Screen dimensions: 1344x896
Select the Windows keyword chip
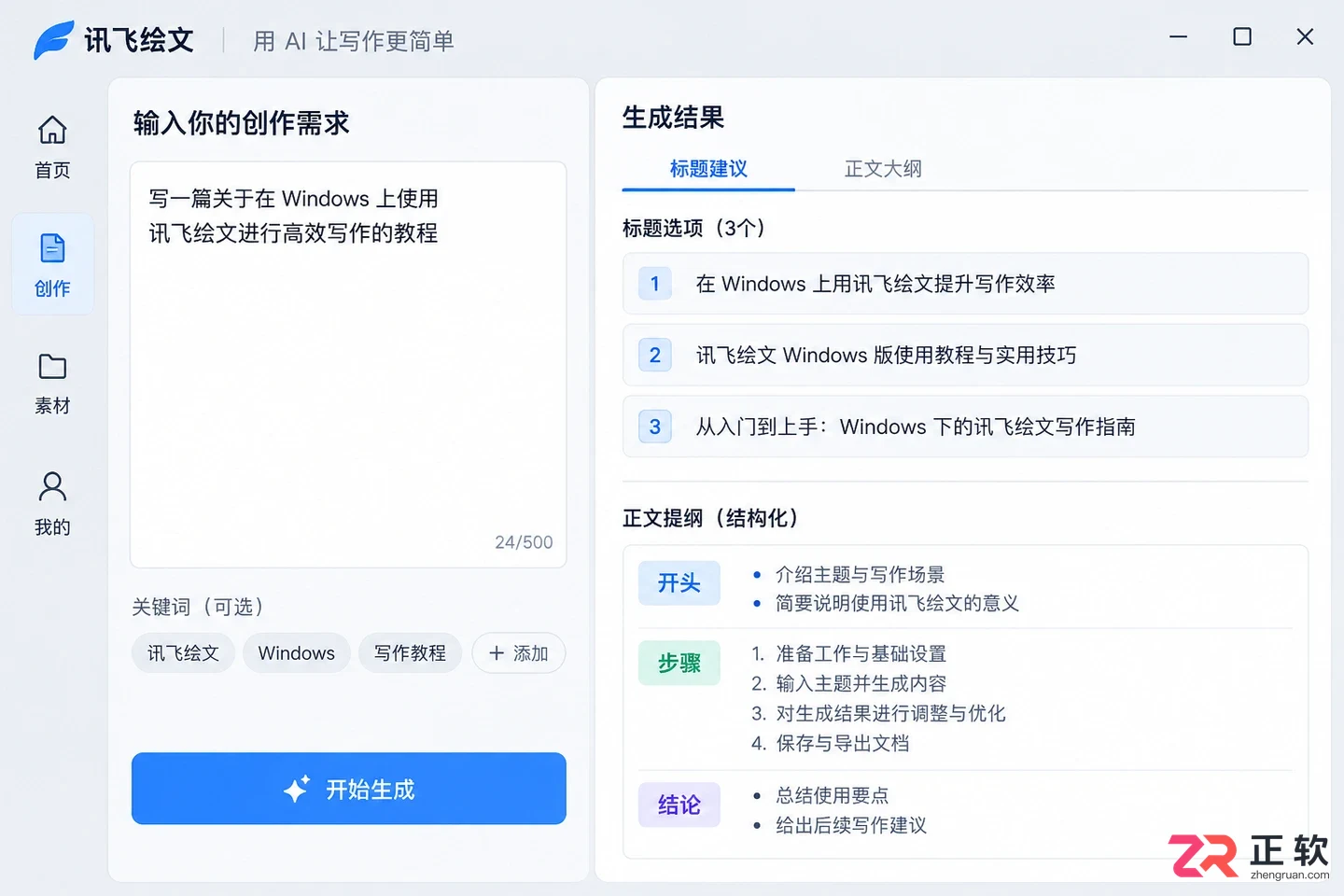(x=297, y=653)
